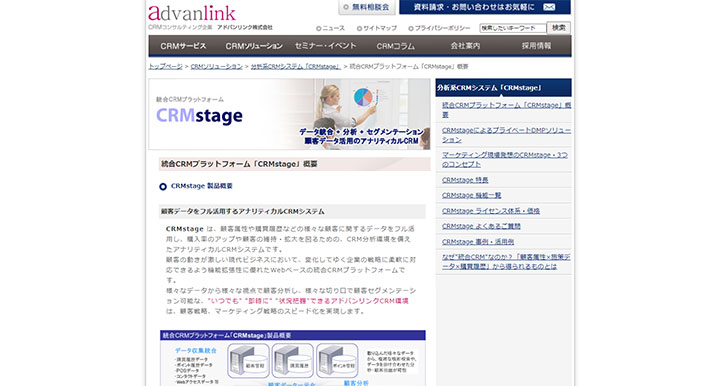Open sidebar CRMstage 特長 link

465,180
